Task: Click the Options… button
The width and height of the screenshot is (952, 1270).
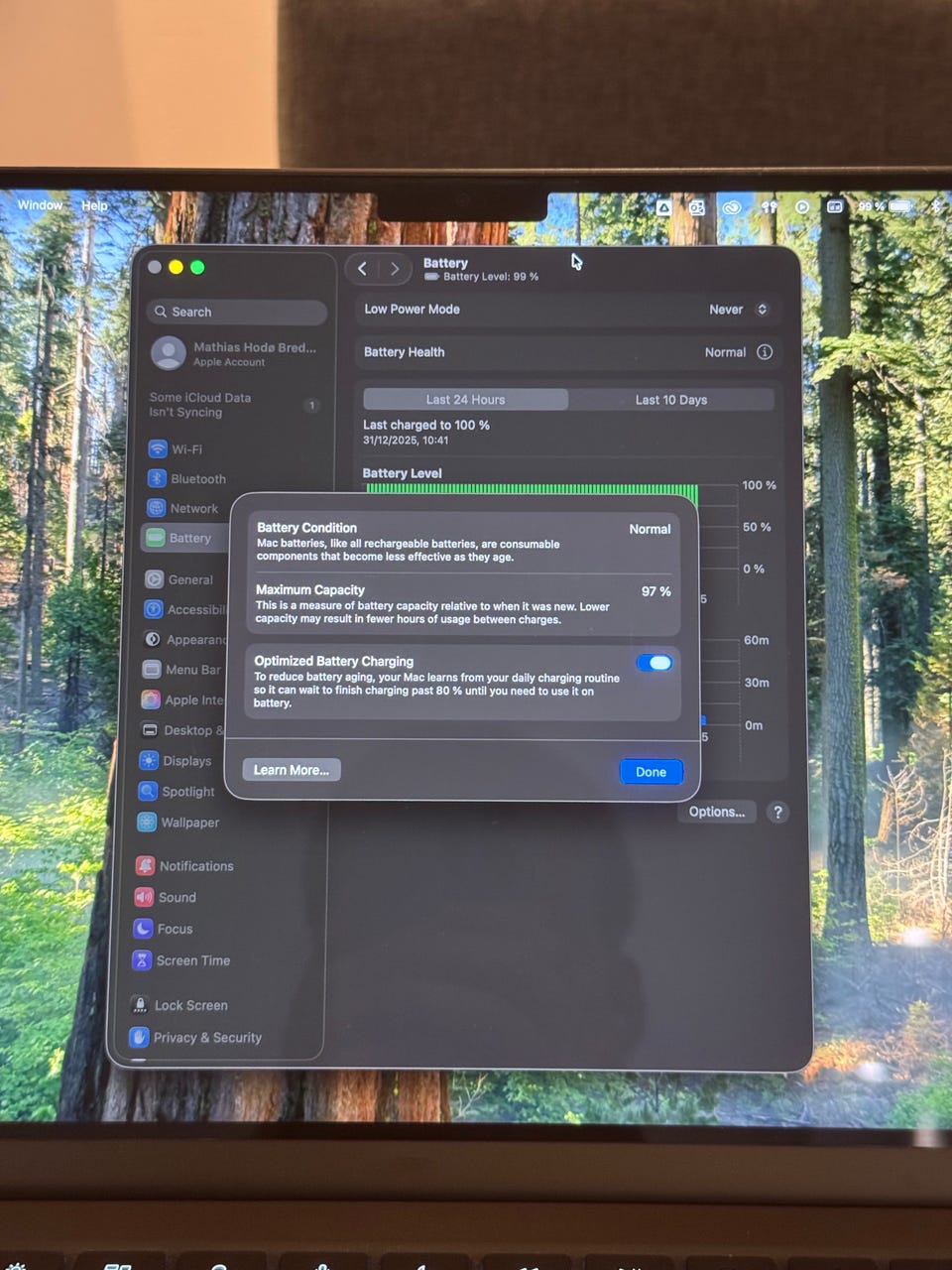Action: click(717, 812)
